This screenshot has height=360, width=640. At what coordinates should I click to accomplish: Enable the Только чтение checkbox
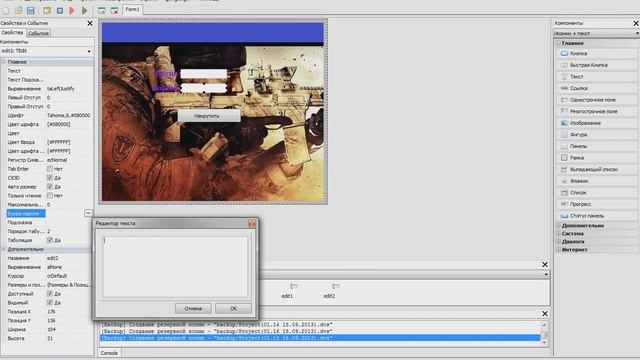[50, 196]
